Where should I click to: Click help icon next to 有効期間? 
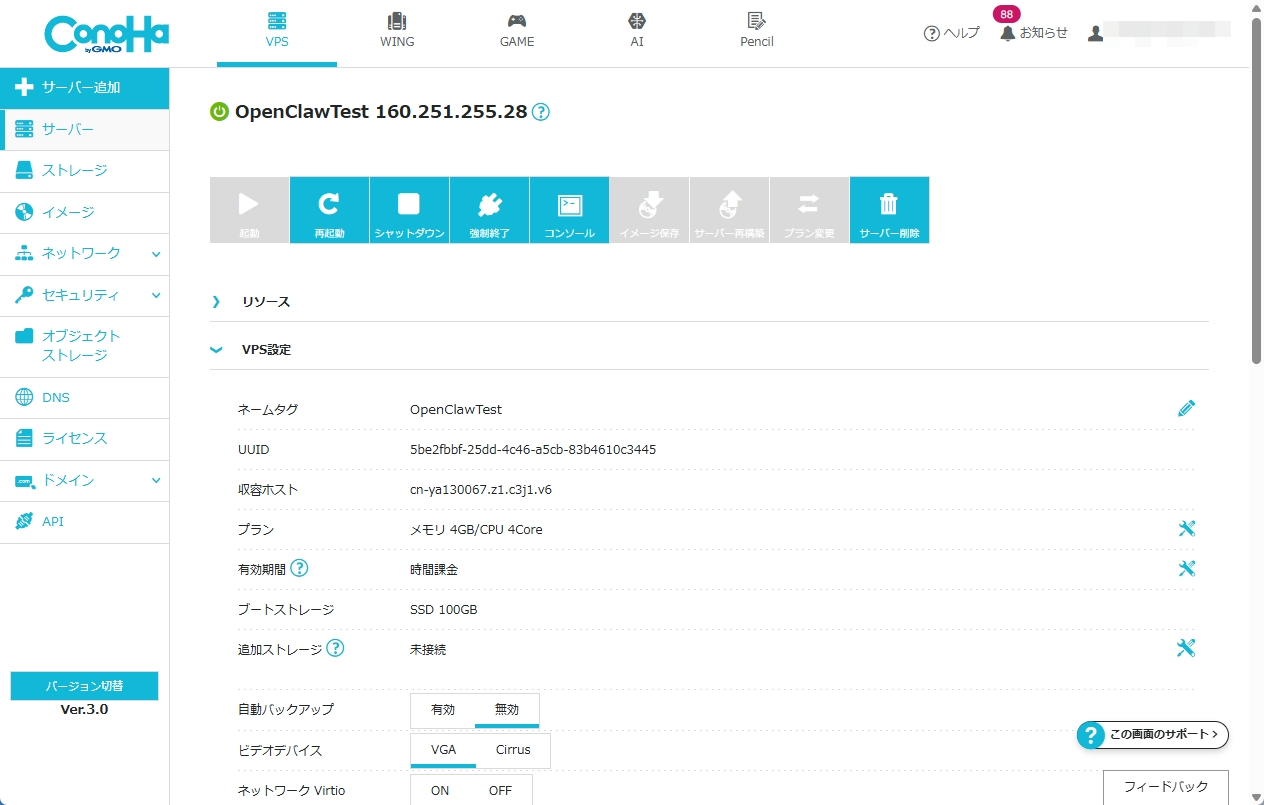coord(299,568)
